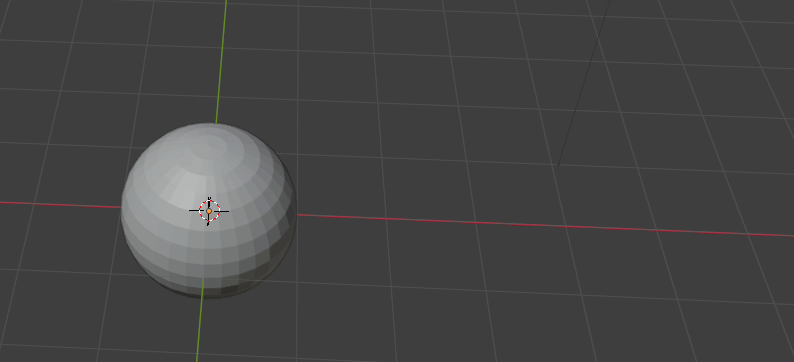
Task: Click the 3D cursor crosshair on the sphere
Action: point(209,211)
